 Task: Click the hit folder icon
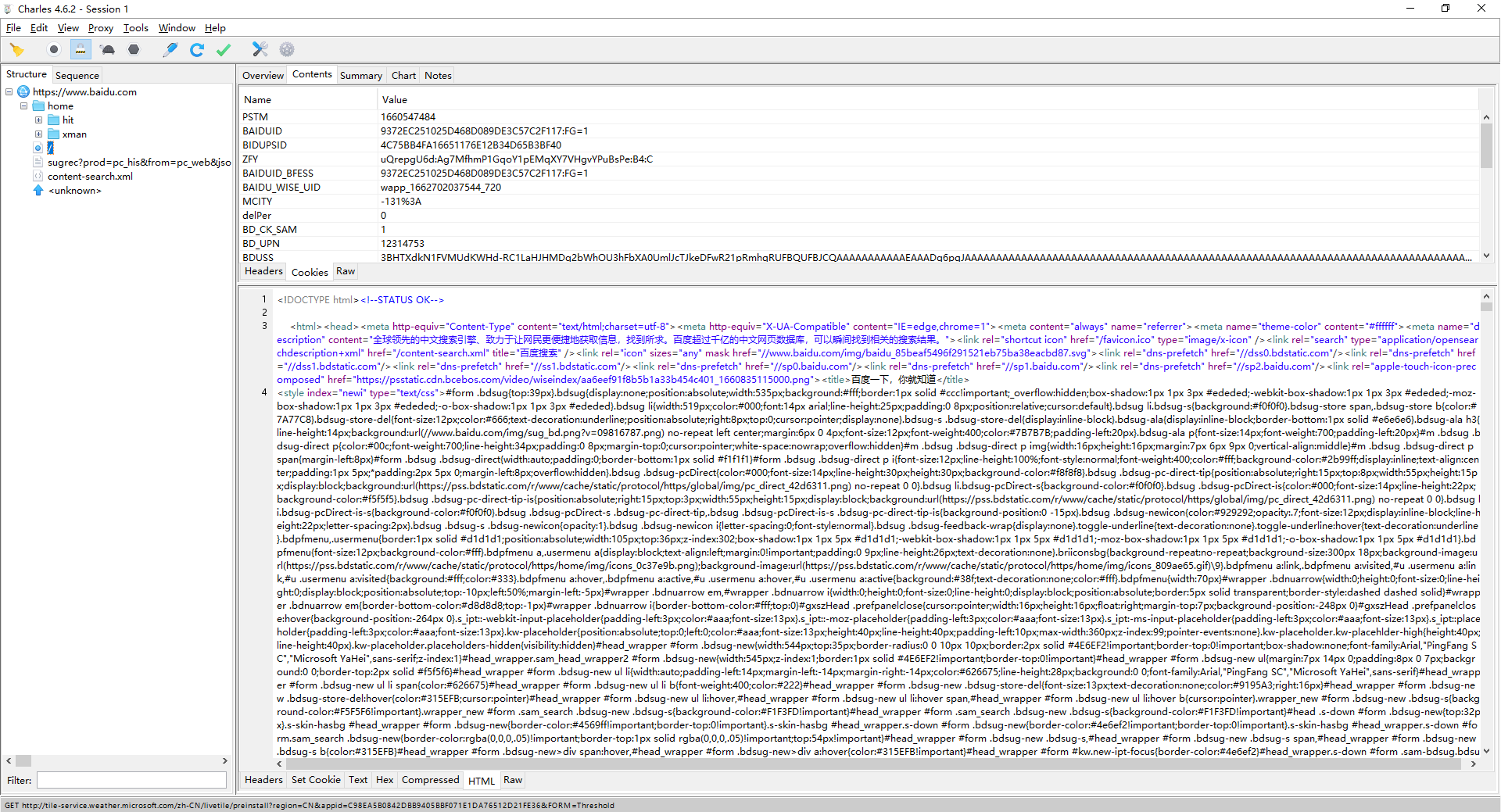point(53,120)
